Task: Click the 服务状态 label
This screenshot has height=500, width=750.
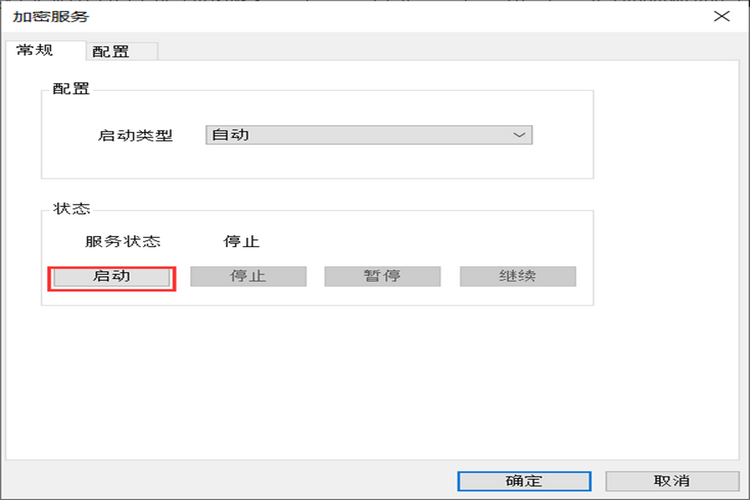Action: [x=123, y=241]
